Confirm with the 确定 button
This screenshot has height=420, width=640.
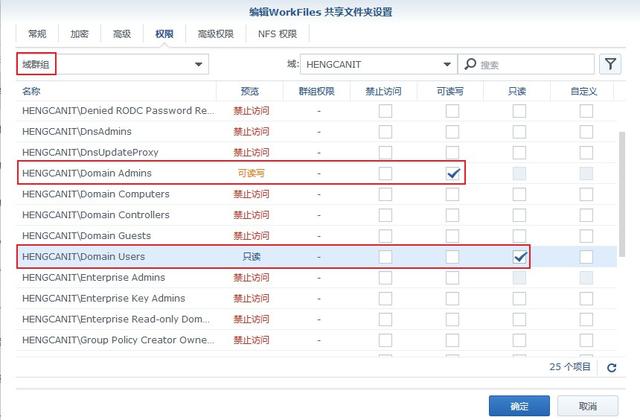tap(519, 406)
